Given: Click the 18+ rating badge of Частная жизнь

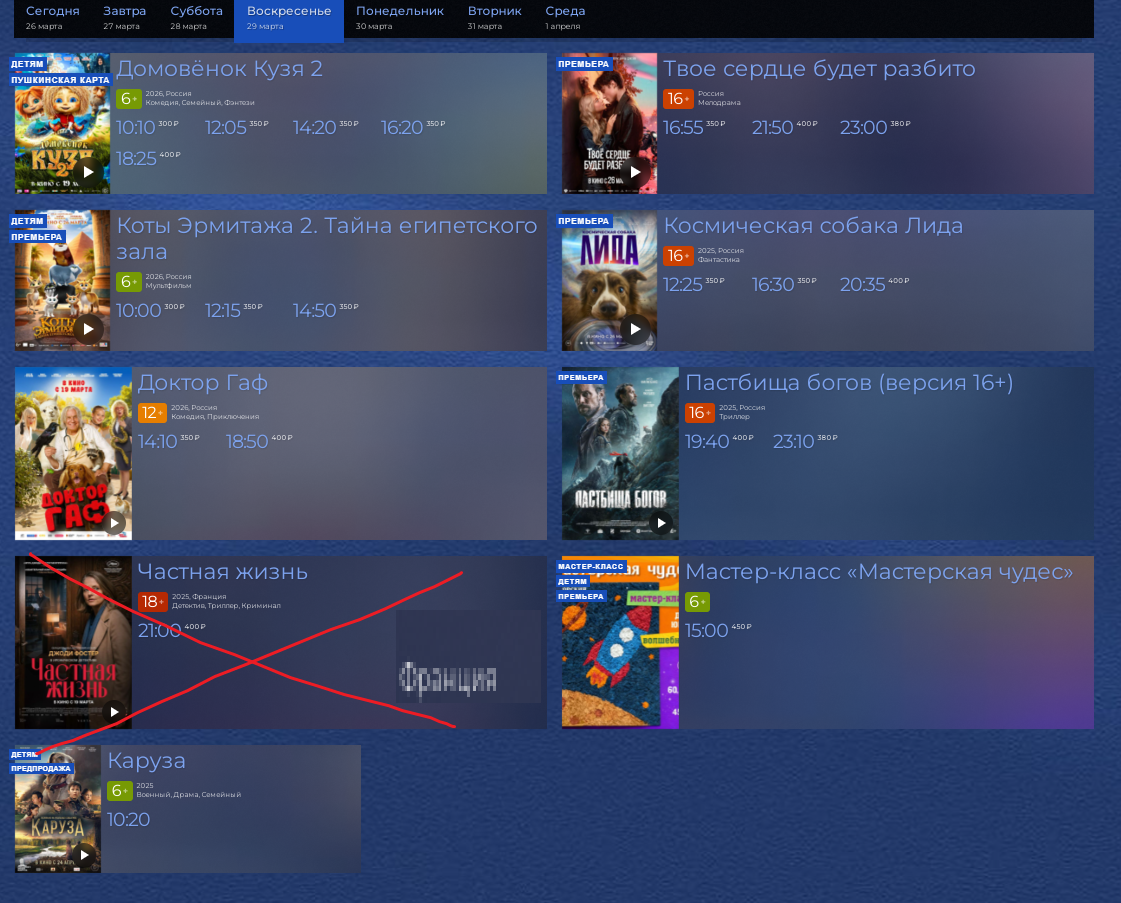Looking at the screenshot, I should [x=152, y=601].
